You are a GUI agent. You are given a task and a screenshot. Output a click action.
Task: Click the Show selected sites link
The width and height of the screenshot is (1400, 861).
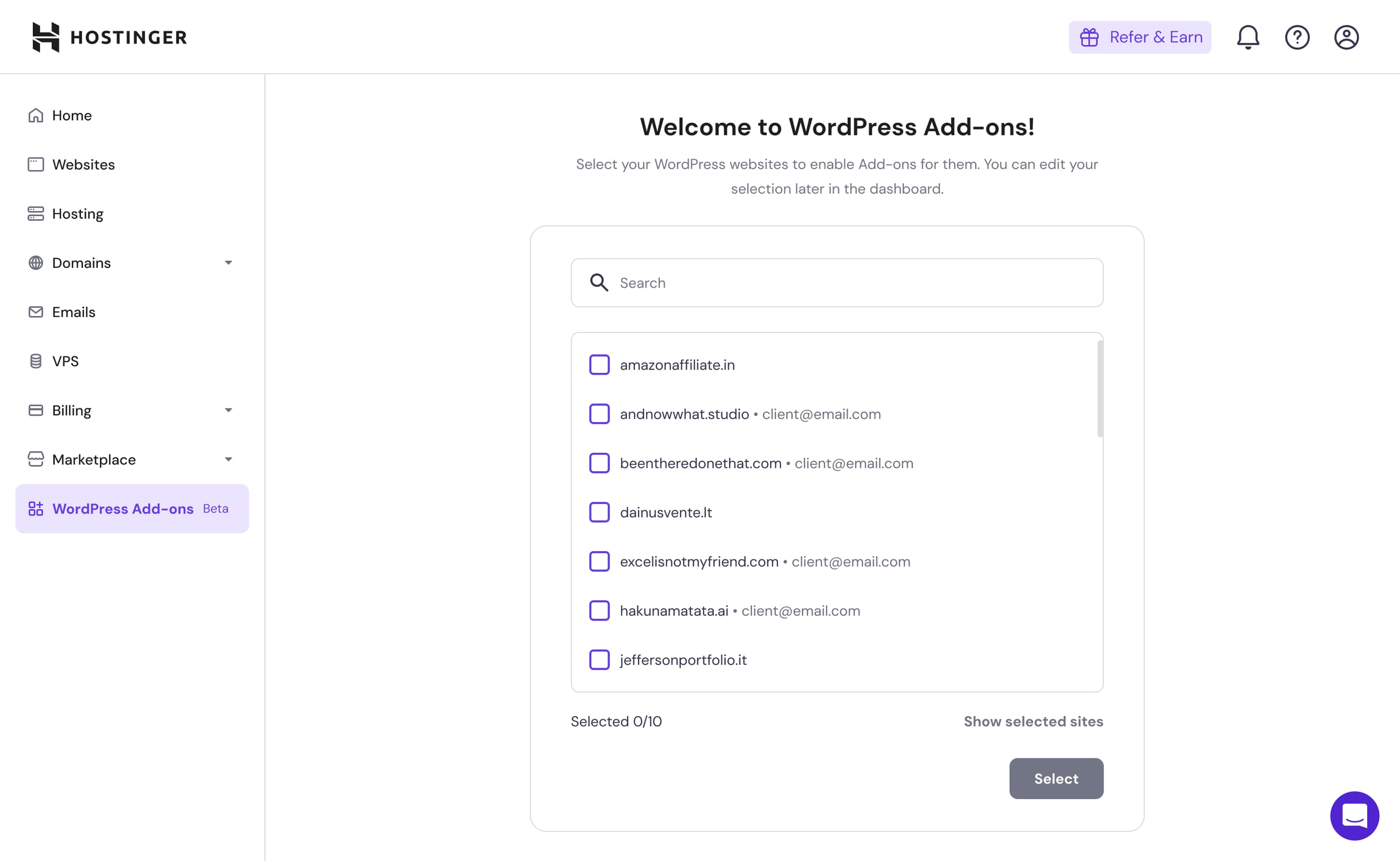pyautogui.click(x=1032, y=721)
